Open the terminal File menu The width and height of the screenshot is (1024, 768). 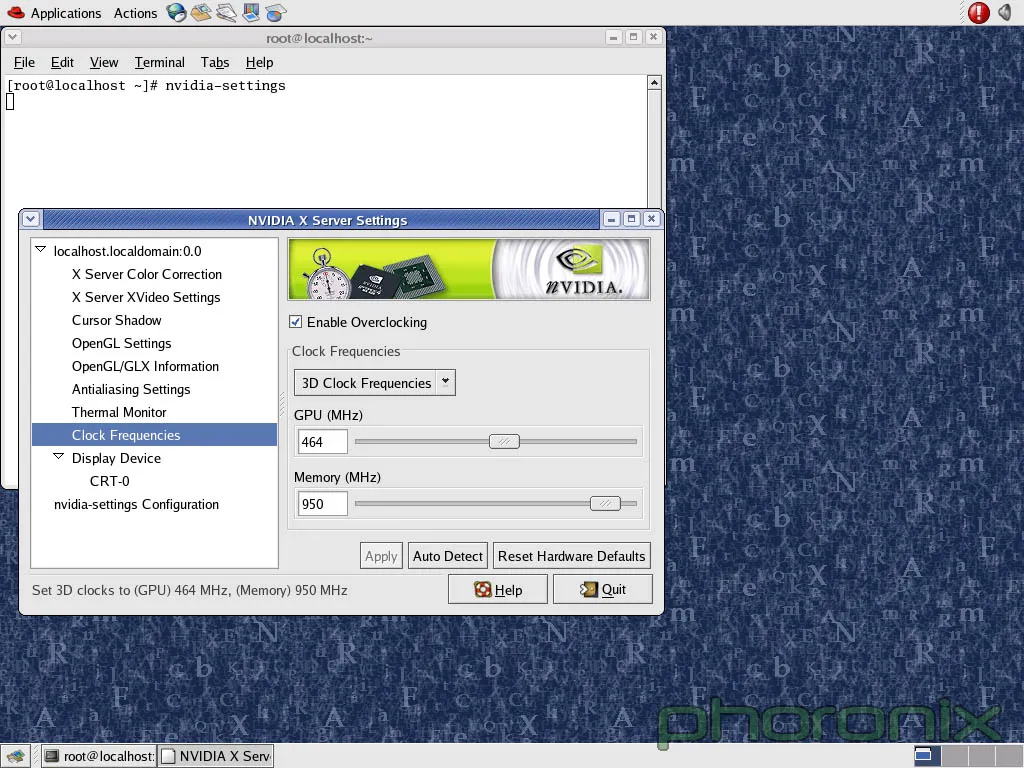[x=24, y=62]
